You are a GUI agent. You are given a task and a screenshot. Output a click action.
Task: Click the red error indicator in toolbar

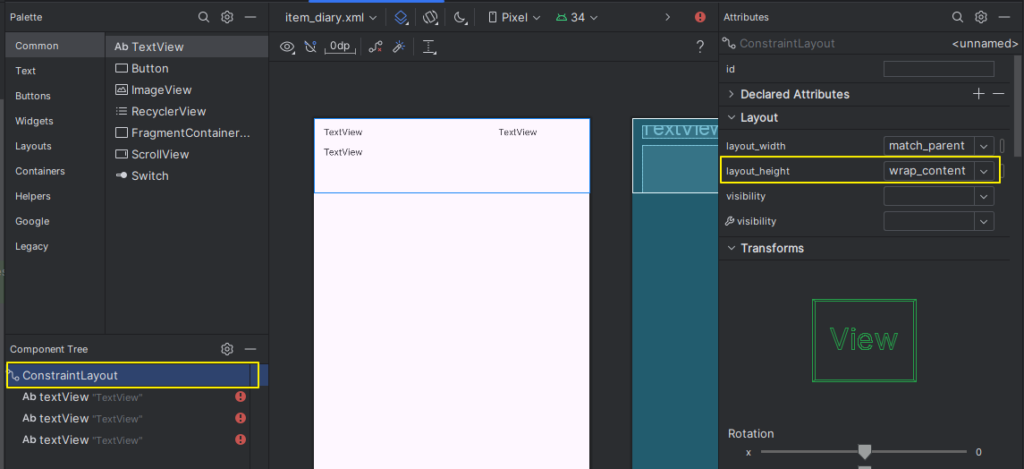[x=700, y=17]
